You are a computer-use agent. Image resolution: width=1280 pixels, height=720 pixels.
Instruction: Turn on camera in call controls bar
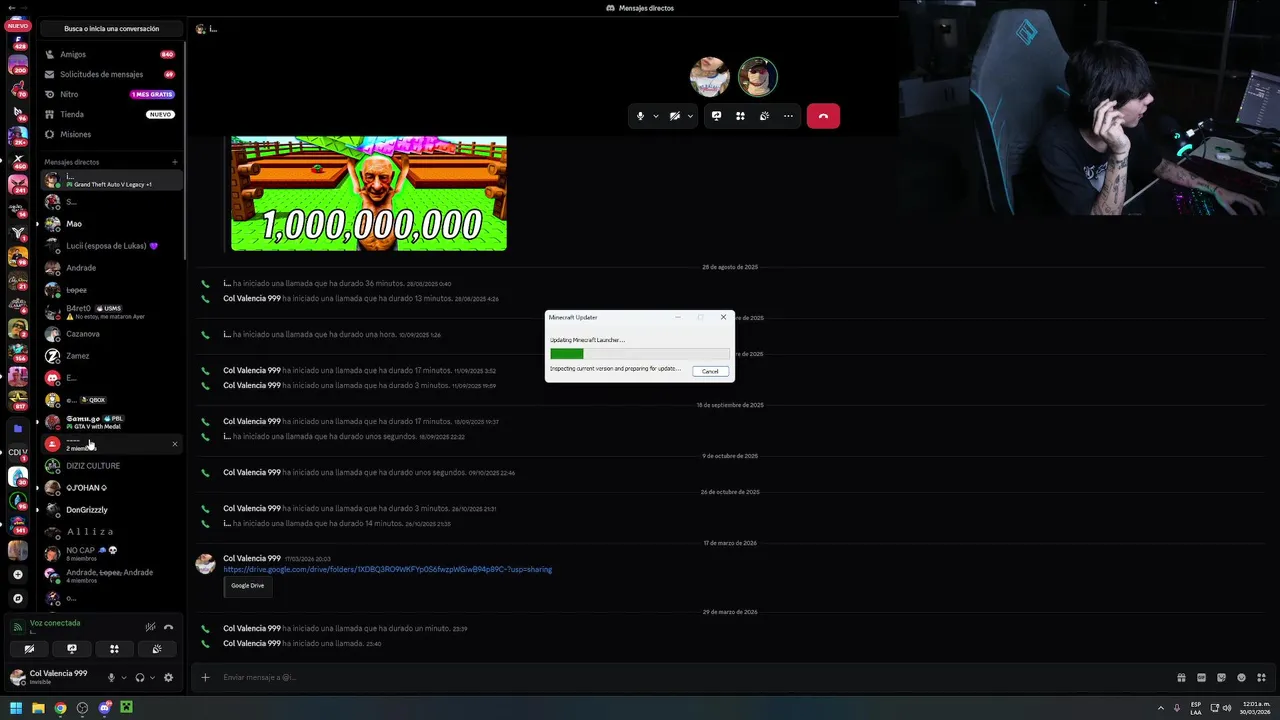coord(675,116)
